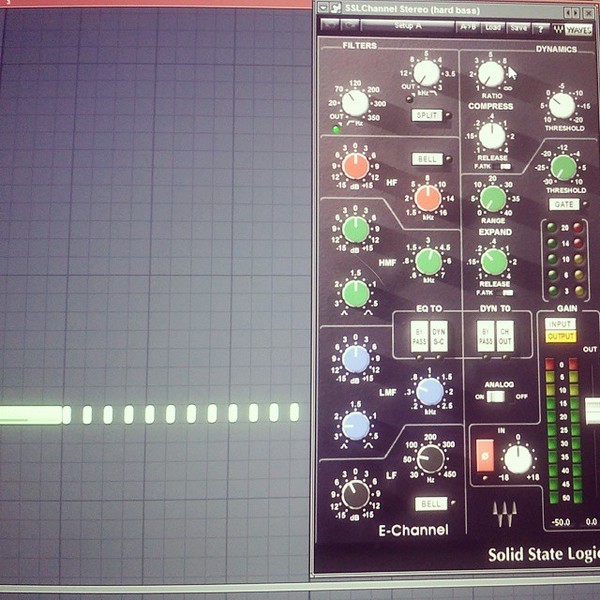Click the Waves W emblem above E-Channel
Screen dimensions: 600x600
[505, 513]
